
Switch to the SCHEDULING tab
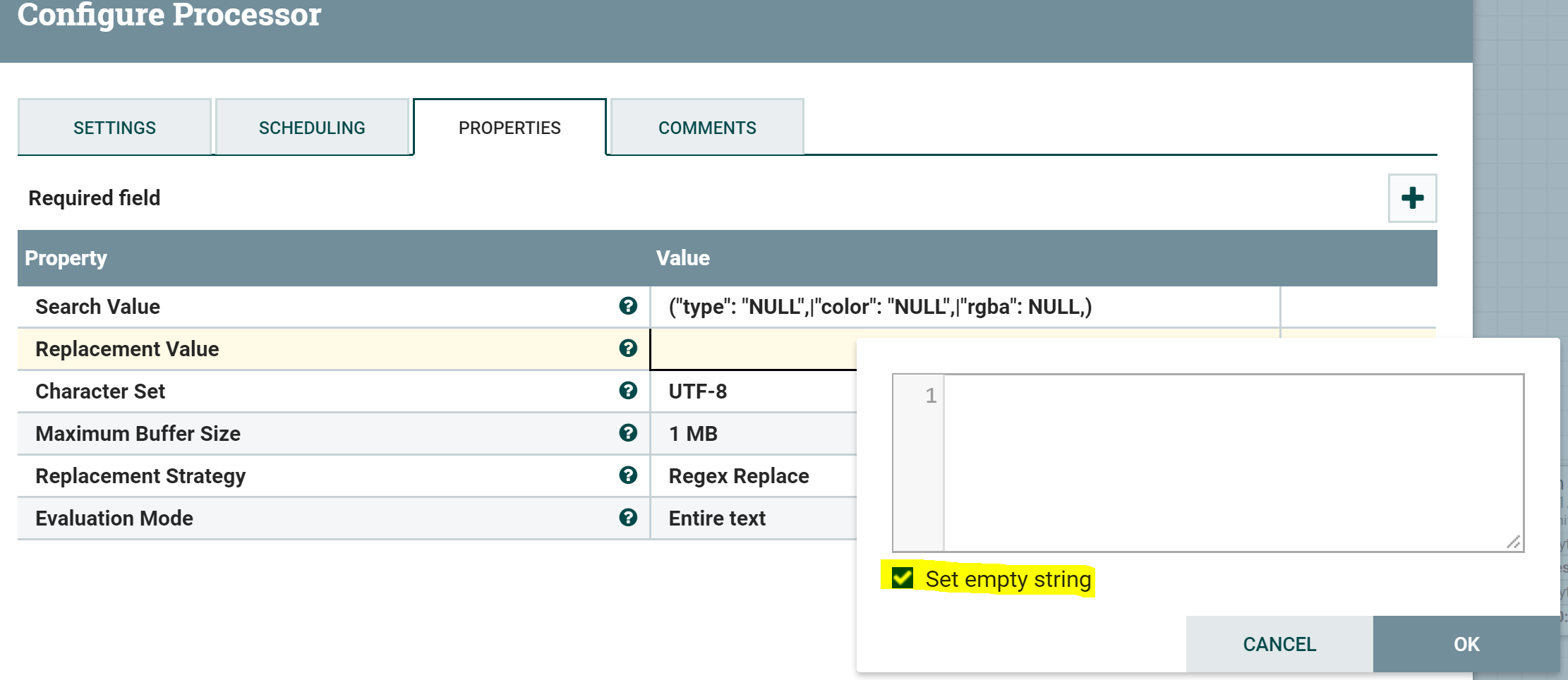click(x=312, y=128)
